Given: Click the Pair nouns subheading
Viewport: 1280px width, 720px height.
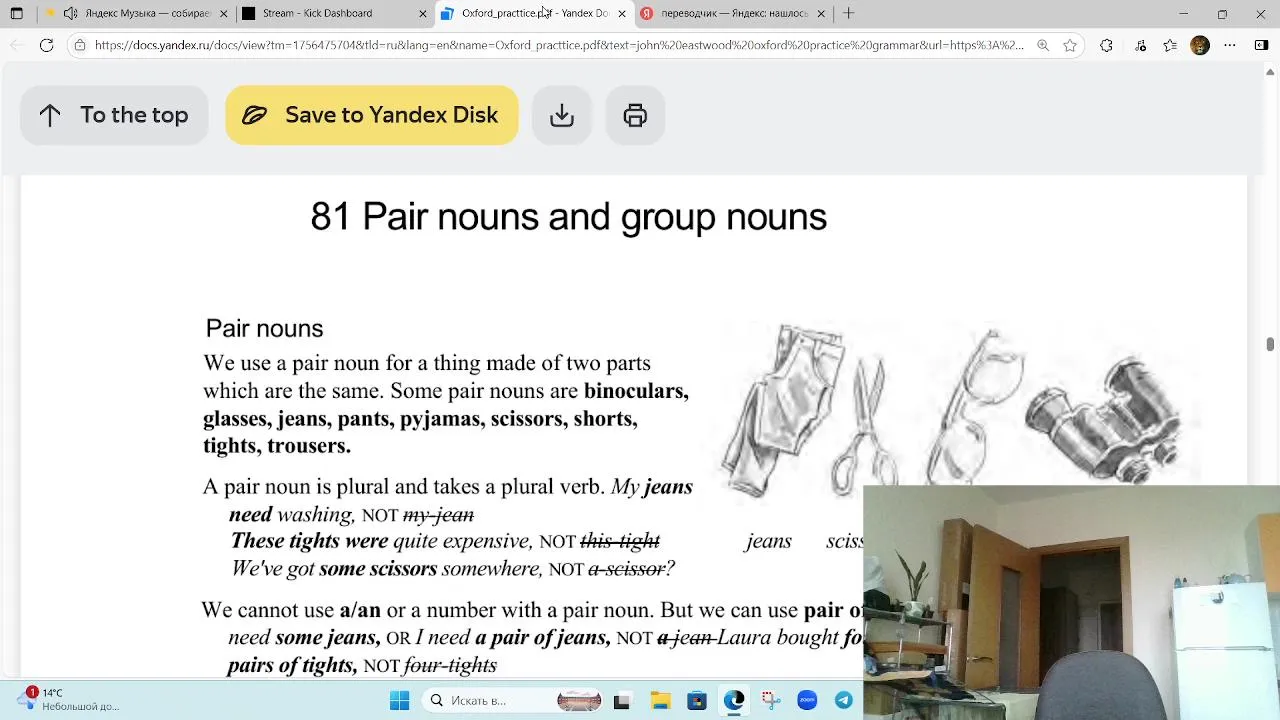Looking at the screenshot, I should (x=264, y=329).
